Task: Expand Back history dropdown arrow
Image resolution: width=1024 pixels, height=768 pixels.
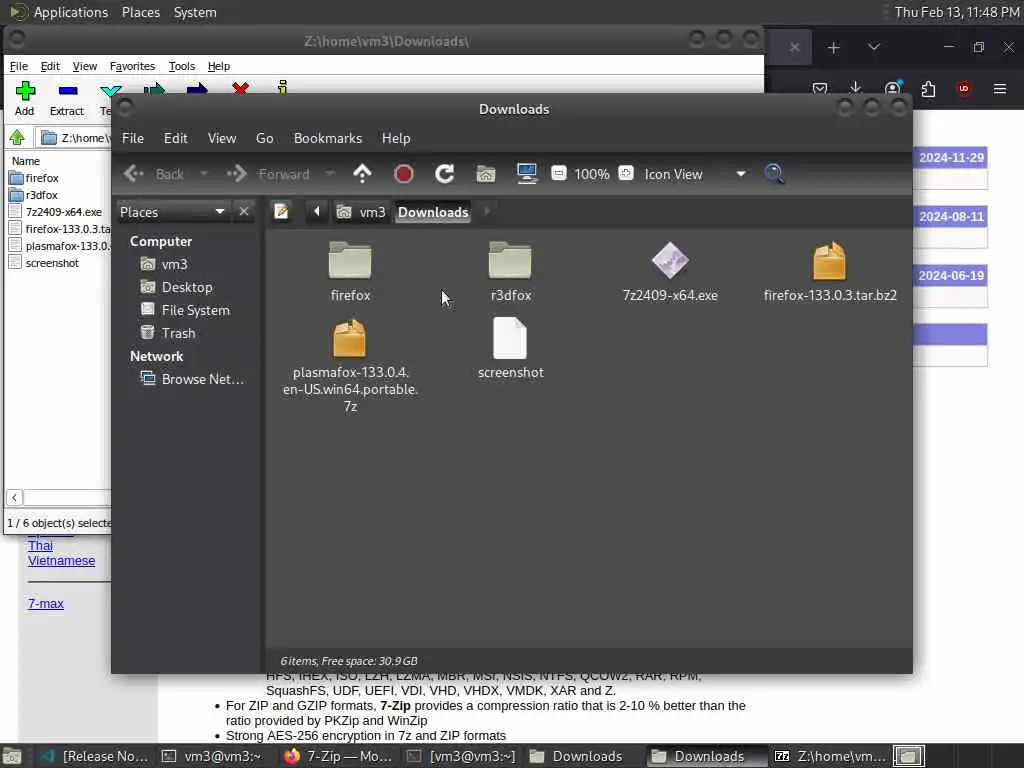Action: (x=204, y=174)
